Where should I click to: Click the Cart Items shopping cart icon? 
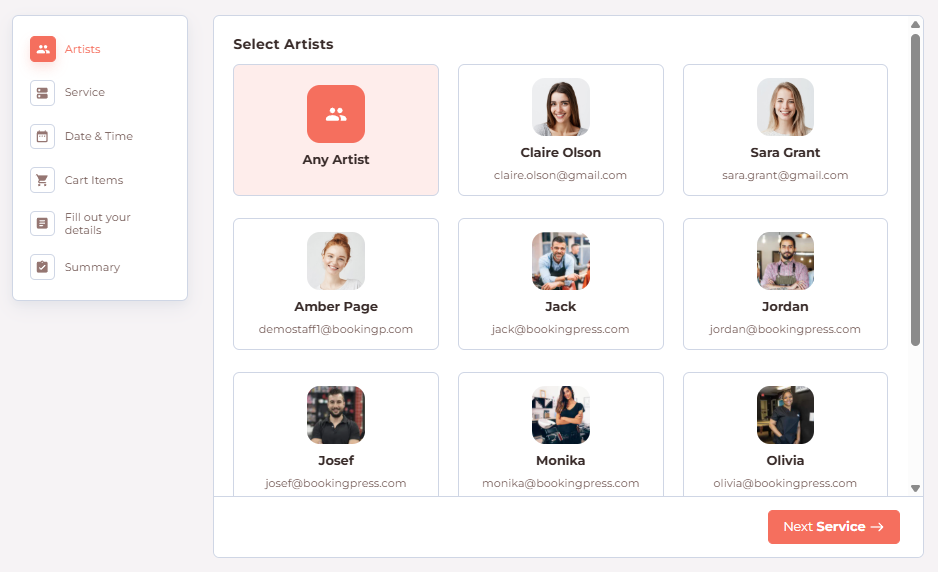pos(42,180)
